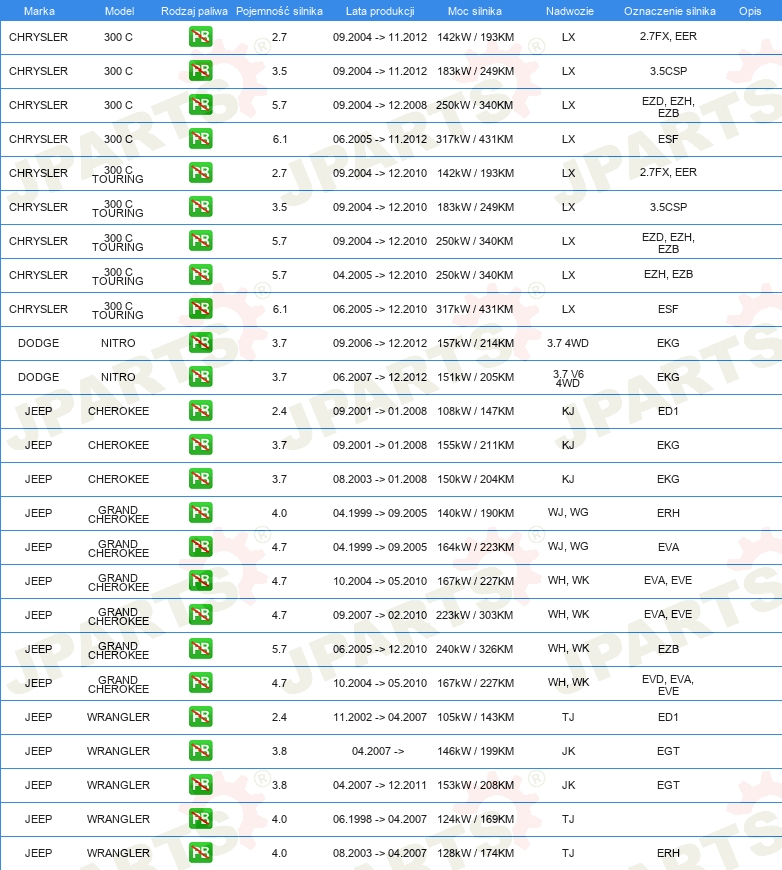Click engine code EVA in Grand Cherokee 164kW row
782x870 pixels.
(x=668, y=547)
